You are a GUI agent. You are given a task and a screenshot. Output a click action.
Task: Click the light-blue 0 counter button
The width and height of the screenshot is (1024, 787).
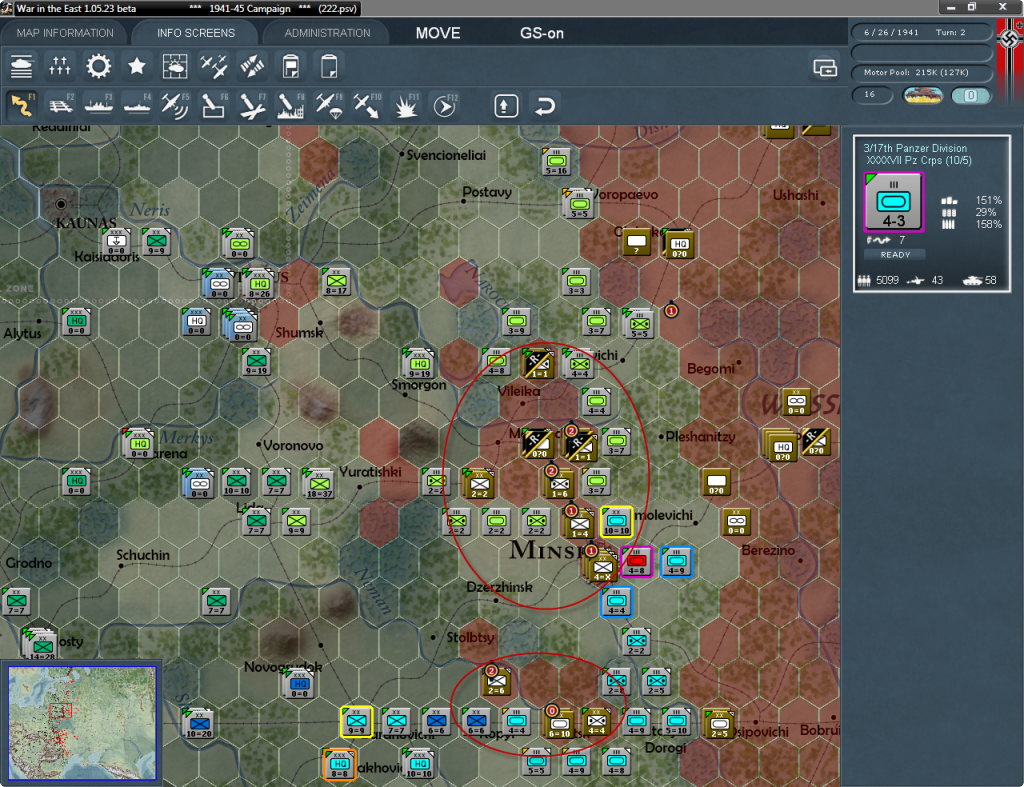(970, 95)
